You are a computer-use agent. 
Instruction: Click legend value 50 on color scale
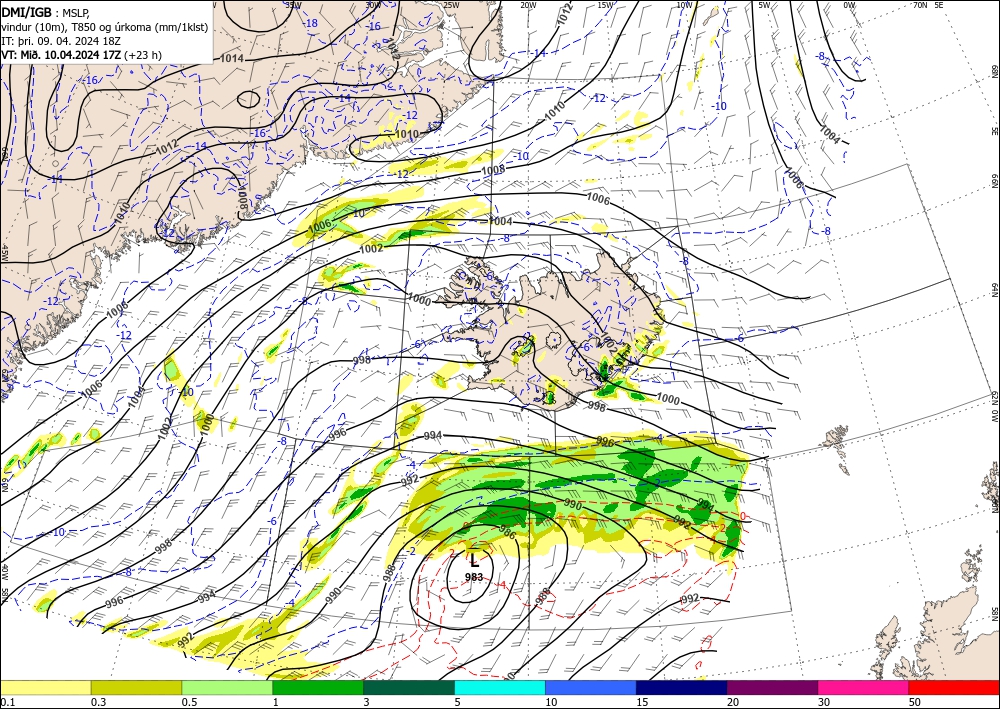tap(915, 702)
